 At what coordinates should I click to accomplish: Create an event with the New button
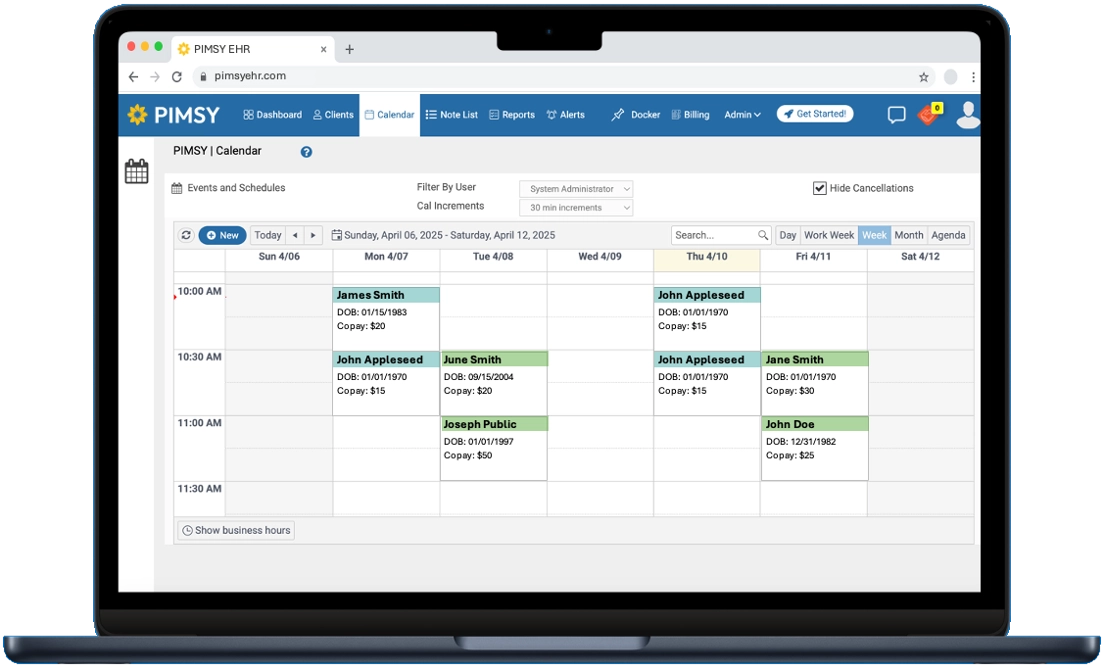[222, 235]
